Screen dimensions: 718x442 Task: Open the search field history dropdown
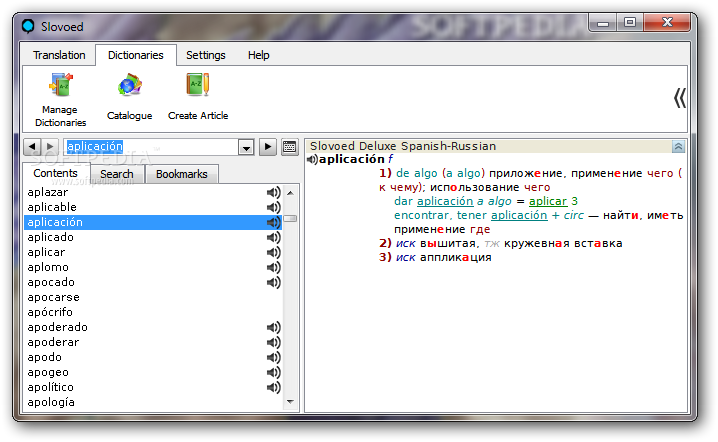246,147
